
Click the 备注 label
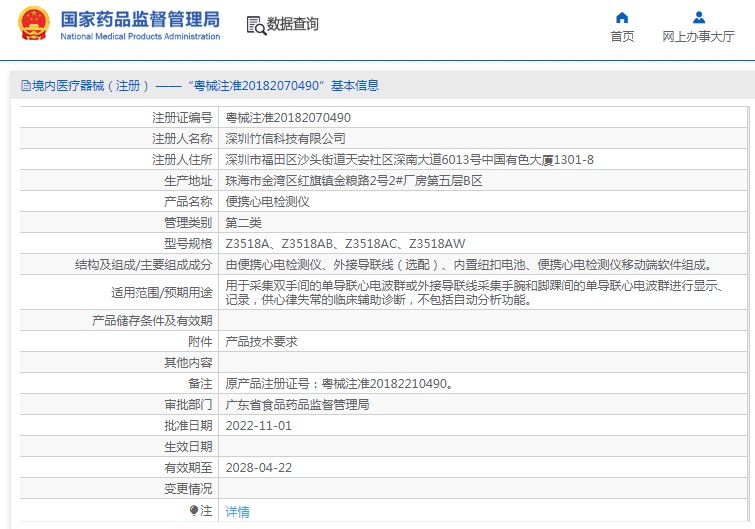(x=200, y=384)
